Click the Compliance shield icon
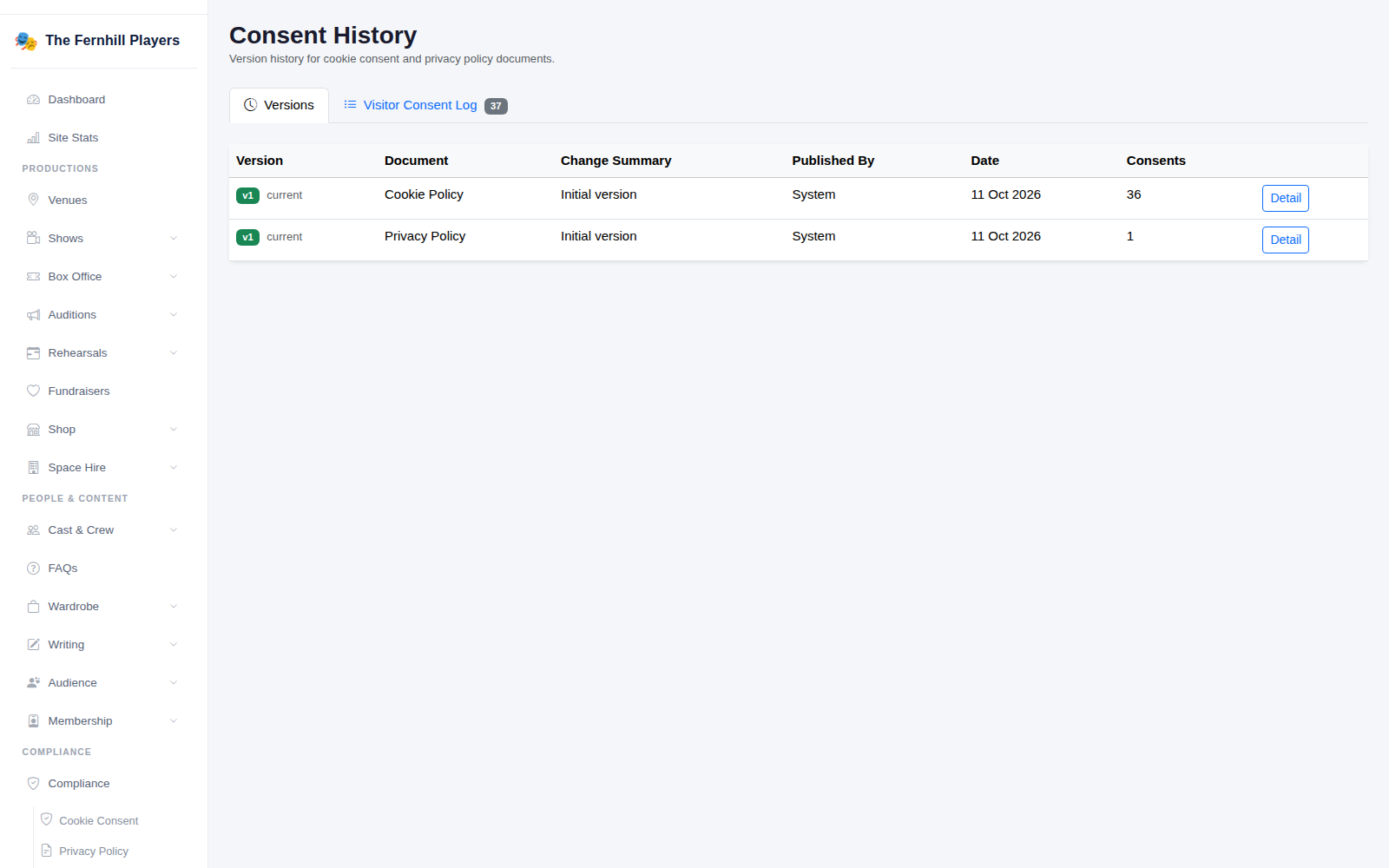1389x868 pixels. click(x=33, y=784)
